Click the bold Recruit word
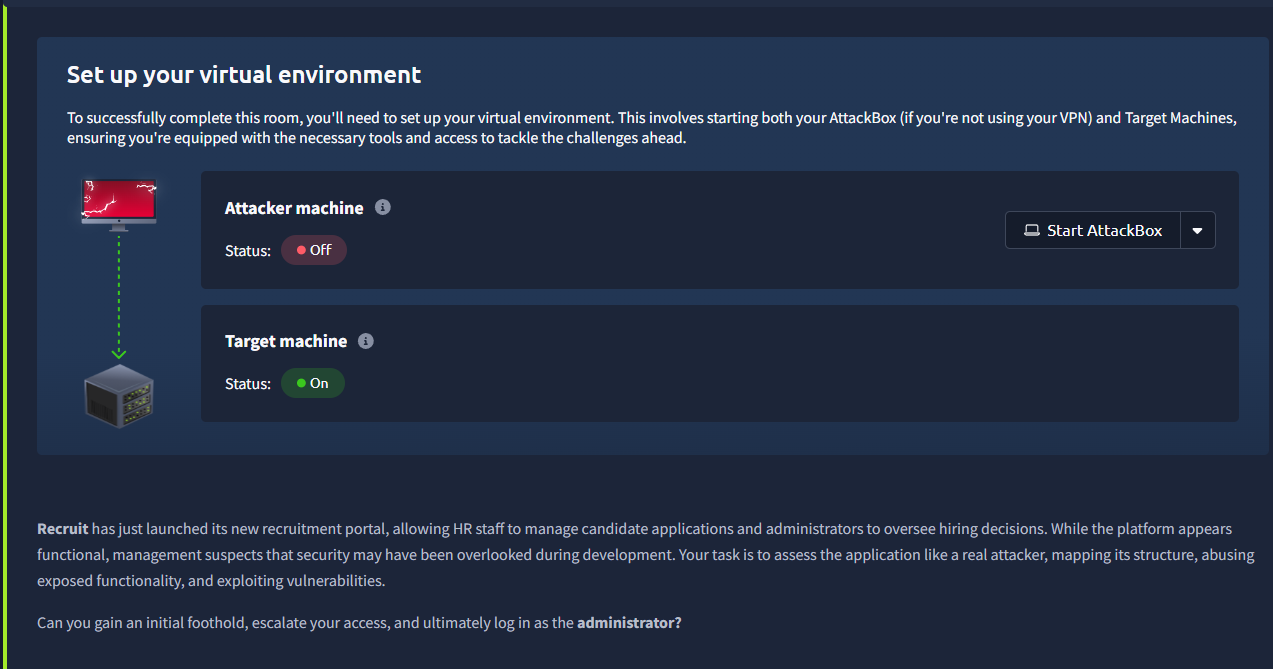The height and width of the screenshot is (669, 1273). 63,528
